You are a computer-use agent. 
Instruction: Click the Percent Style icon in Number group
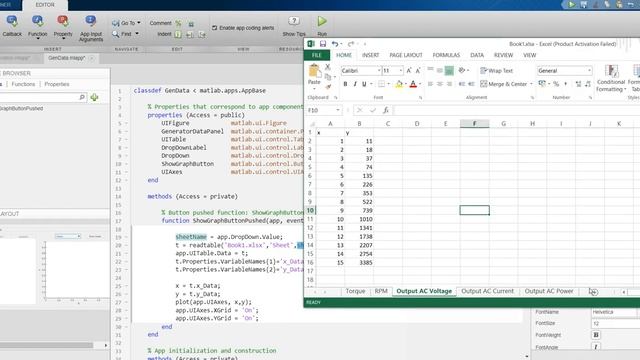(556, 84)
